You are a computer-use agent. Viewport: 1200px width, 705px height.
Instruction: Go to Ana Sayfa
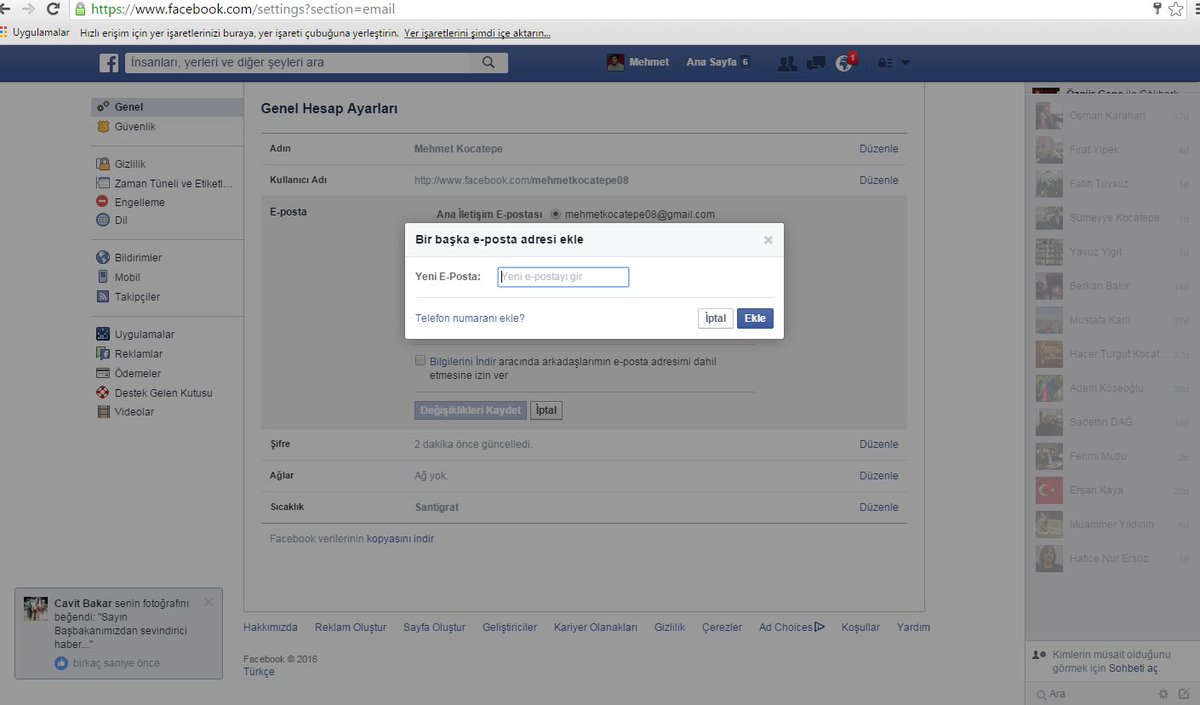711,62
